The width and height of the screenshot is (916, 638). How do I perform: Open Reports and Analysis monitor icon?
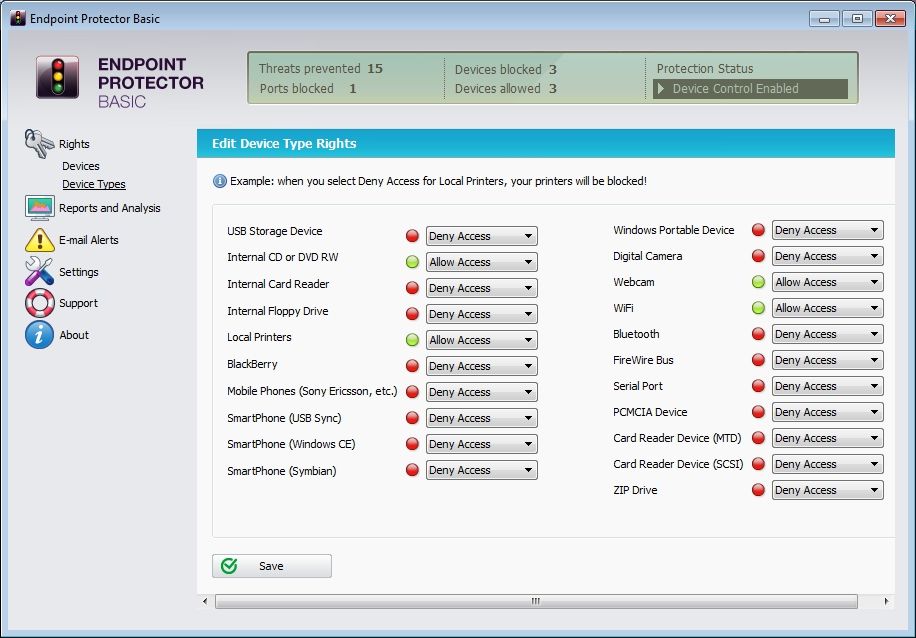click(x=39, y=208)
